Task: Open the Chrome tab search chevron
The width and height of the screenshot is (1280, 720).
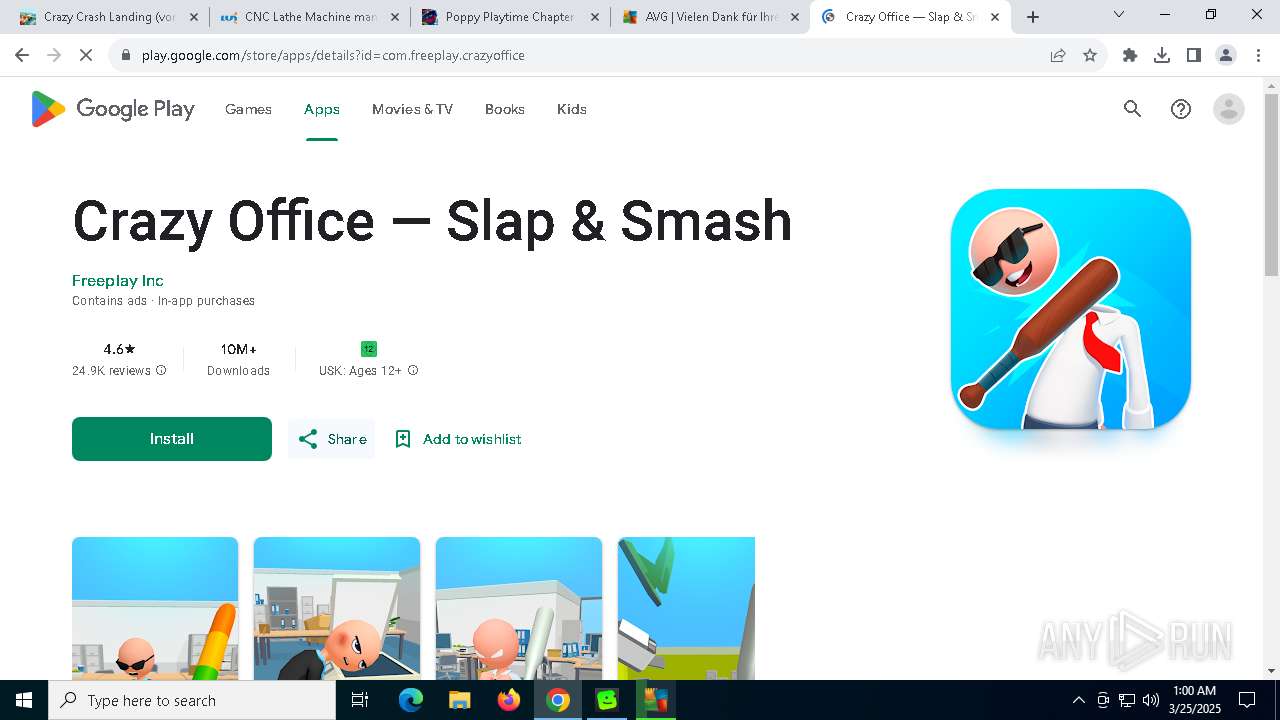Action: coord(1119,14)
